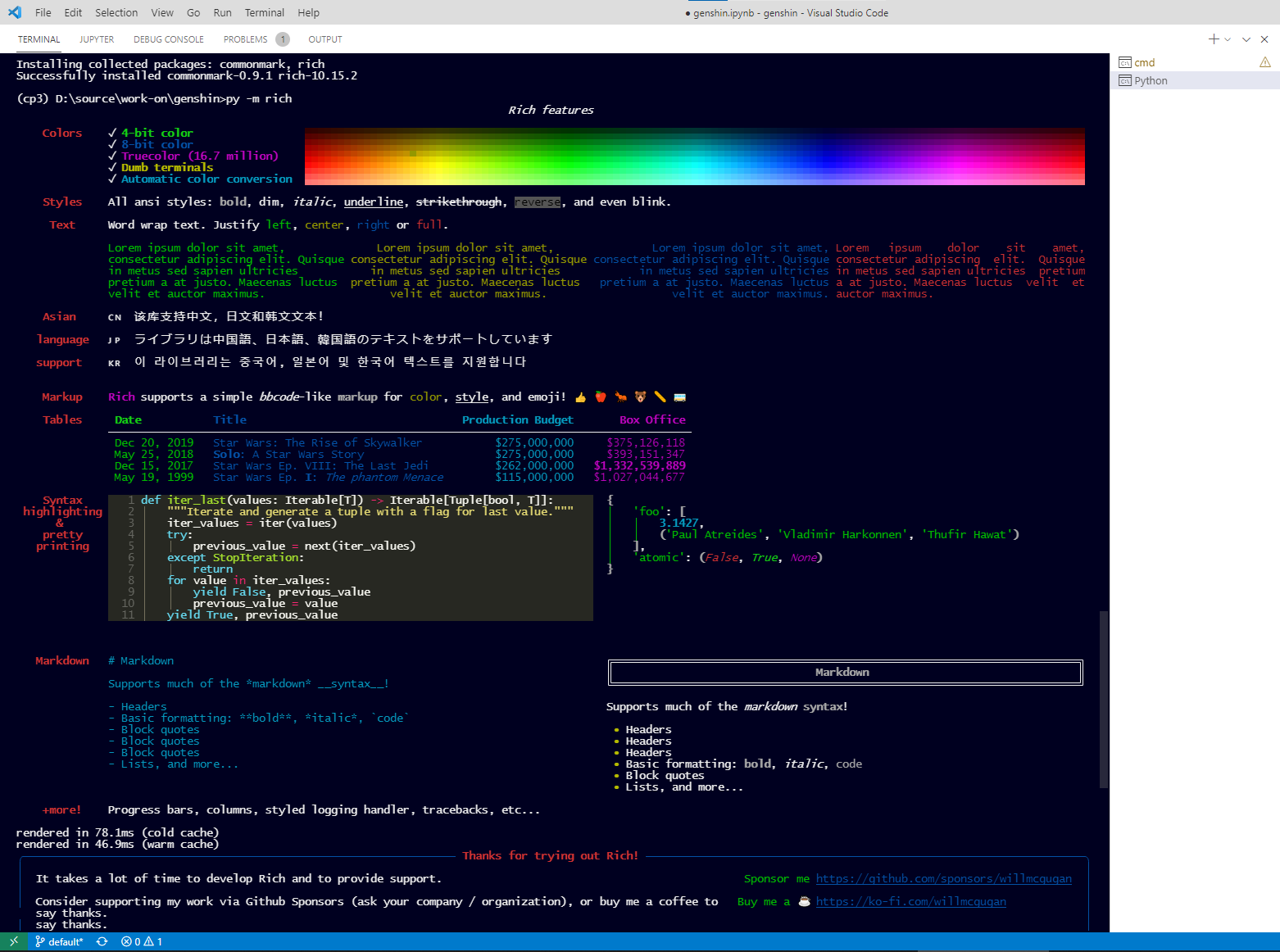Screen dimensions: 1280x952
Task: Switch to the OUTPUT tab
Action: (325, 39)
